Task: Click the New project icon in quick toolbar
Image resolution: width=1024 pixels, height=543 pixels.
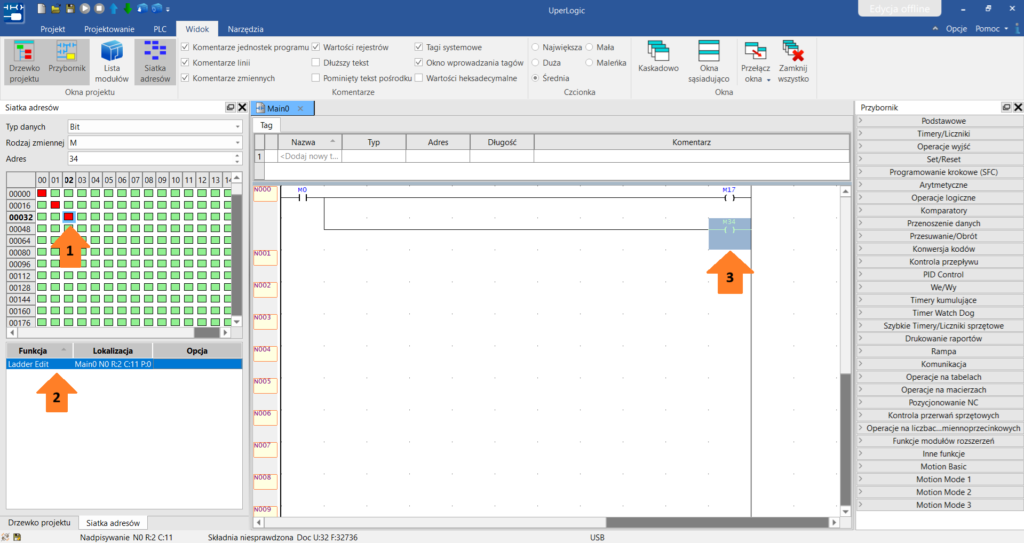Action: tap(41, 8)
